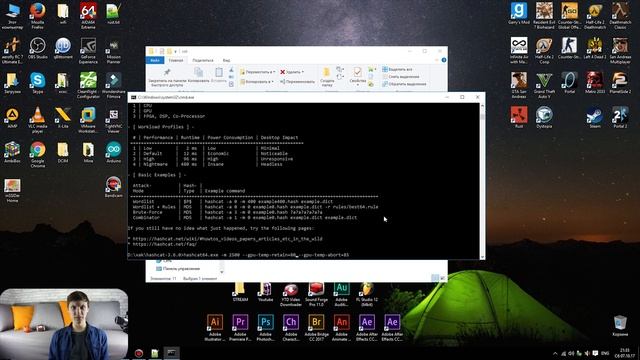The image size is (640, 360).
Task: Open GeForce Experience shortcut
Action: [88, 51]
